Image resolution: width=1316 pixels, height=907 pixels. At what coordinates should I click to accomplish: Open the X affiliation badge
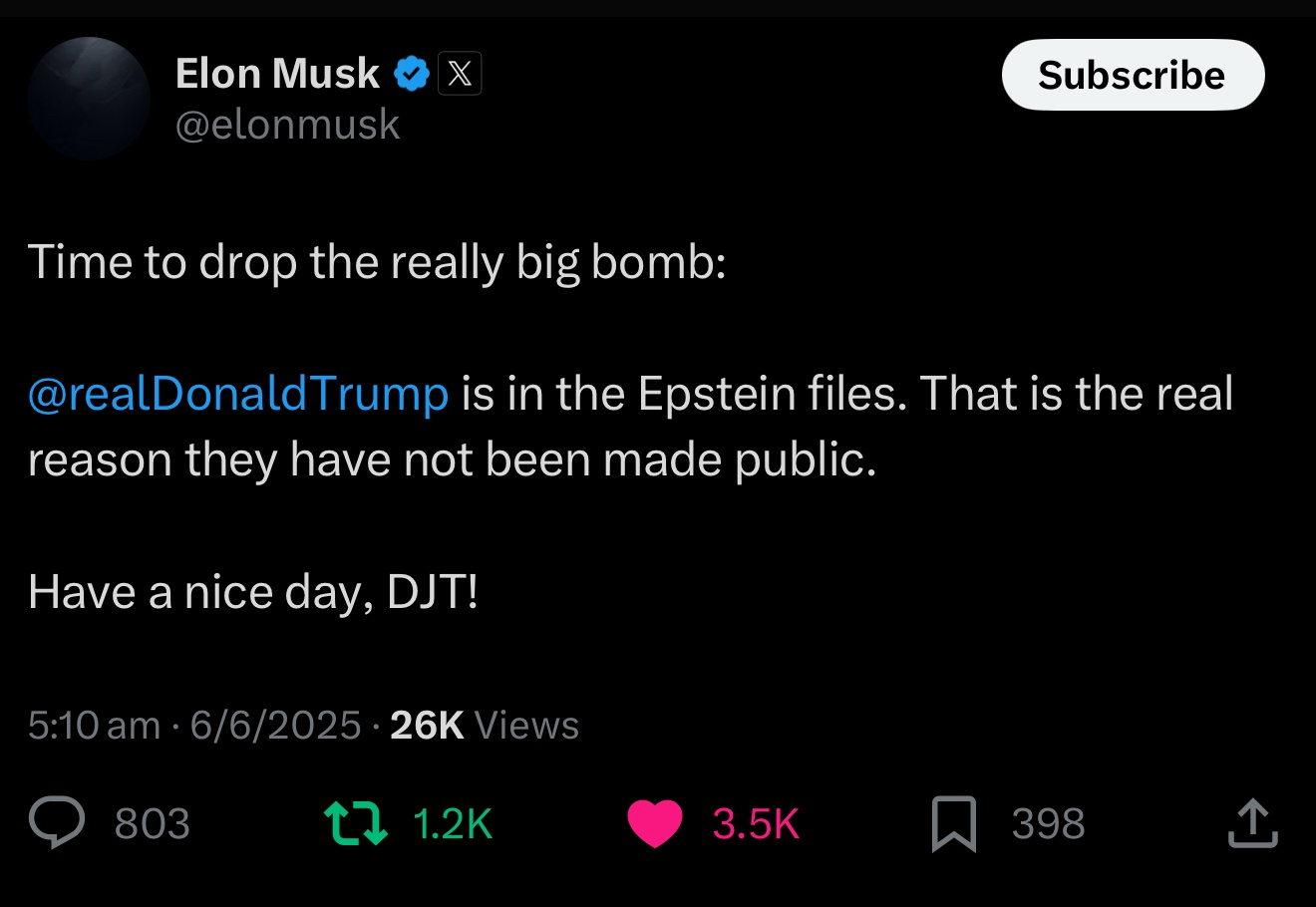[460, 74]
